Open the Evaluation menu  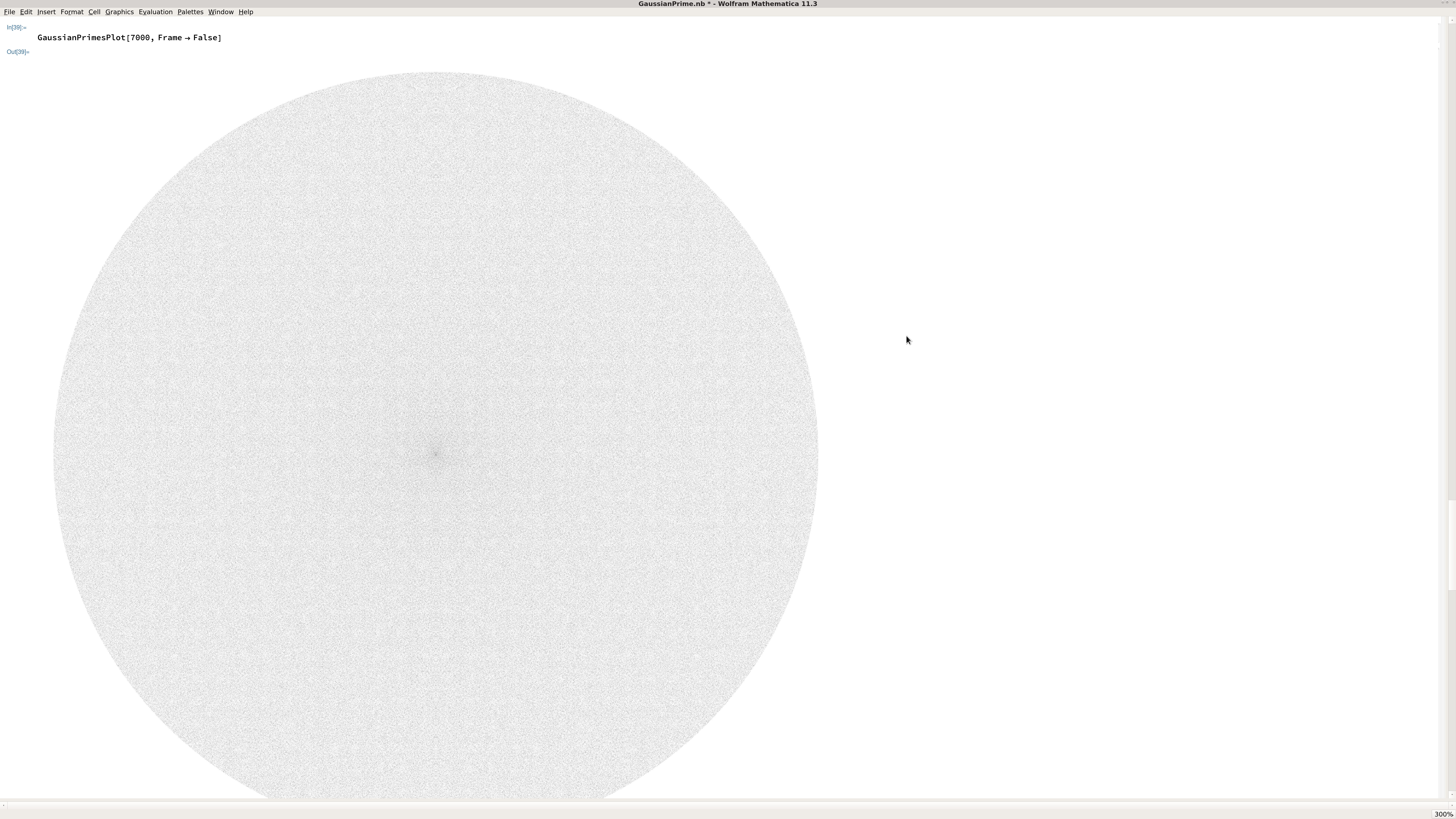pyautogui.click(x=155, y=12)
